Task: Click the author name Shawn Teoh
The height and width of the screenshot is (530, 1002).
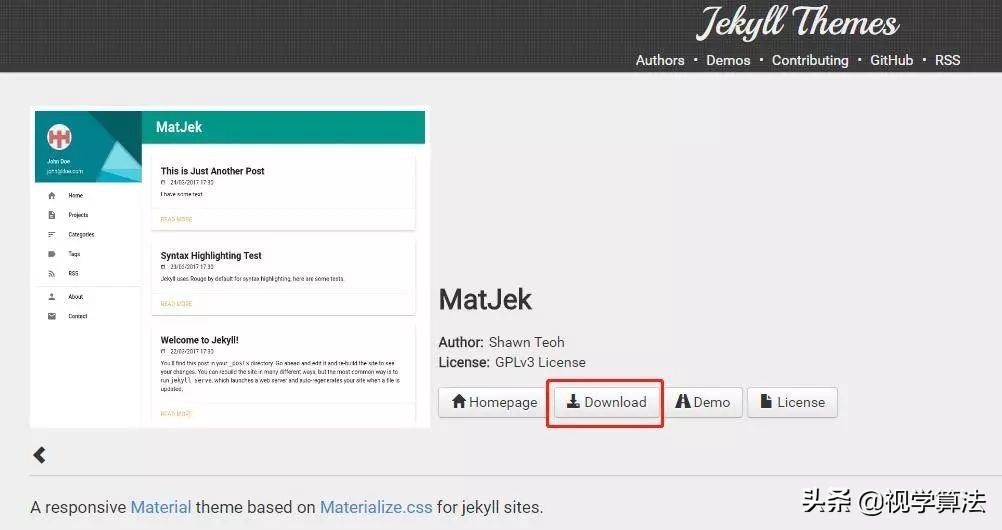Action: (527, 342)
